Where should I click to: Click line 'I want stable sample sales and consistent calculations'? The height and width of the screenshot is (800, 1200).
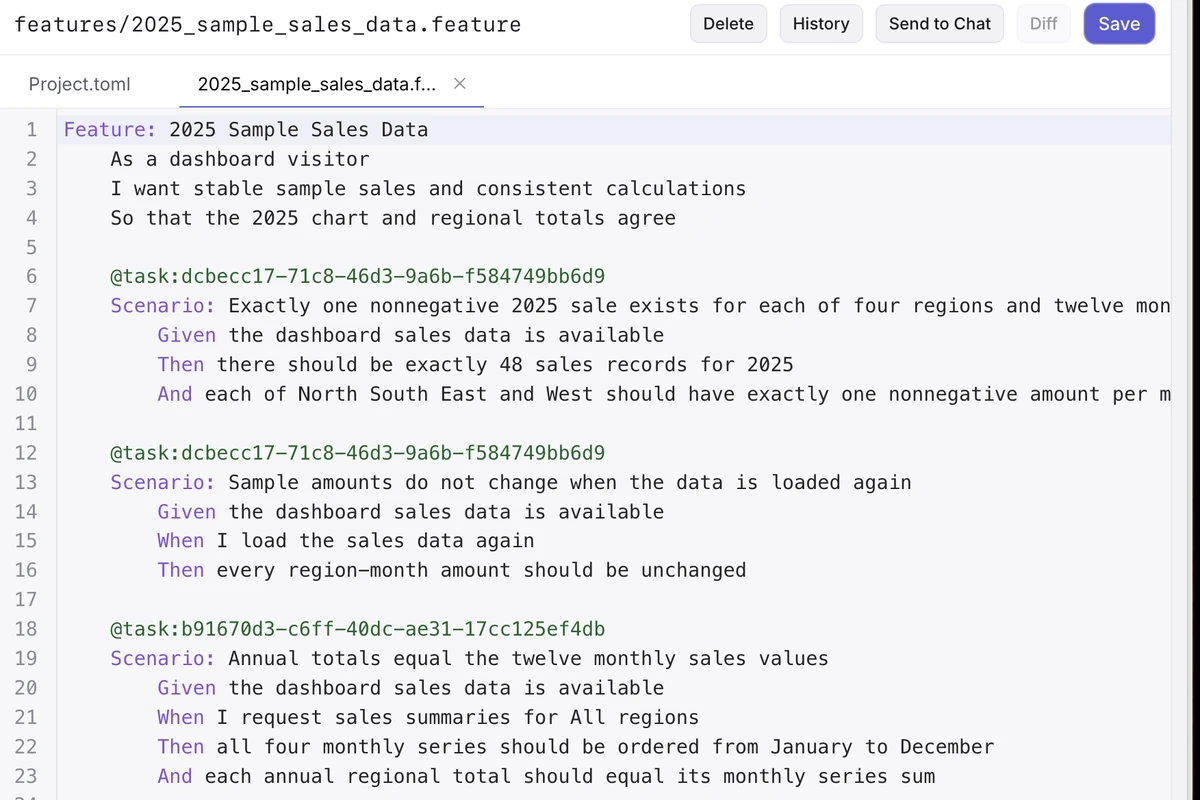point(428,189)
